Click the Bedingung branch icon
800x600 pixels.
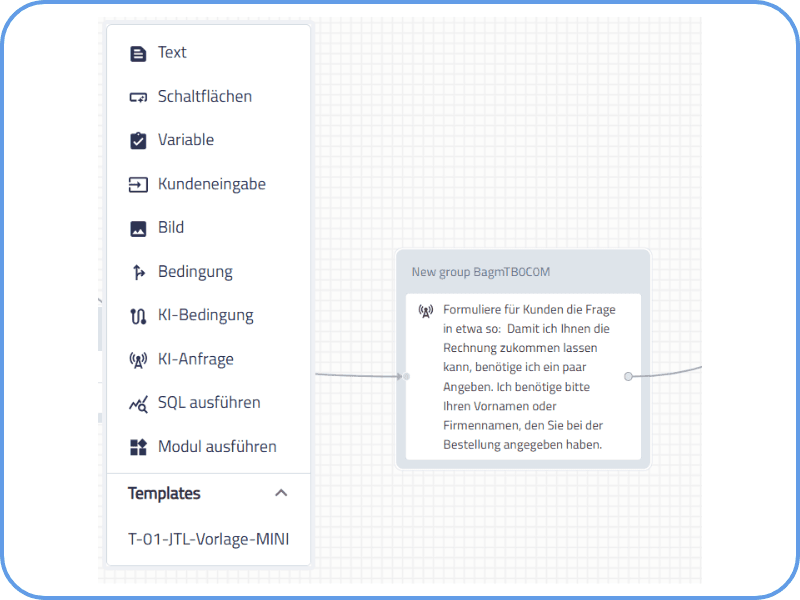pyautogui.click(x=138, y=272)
